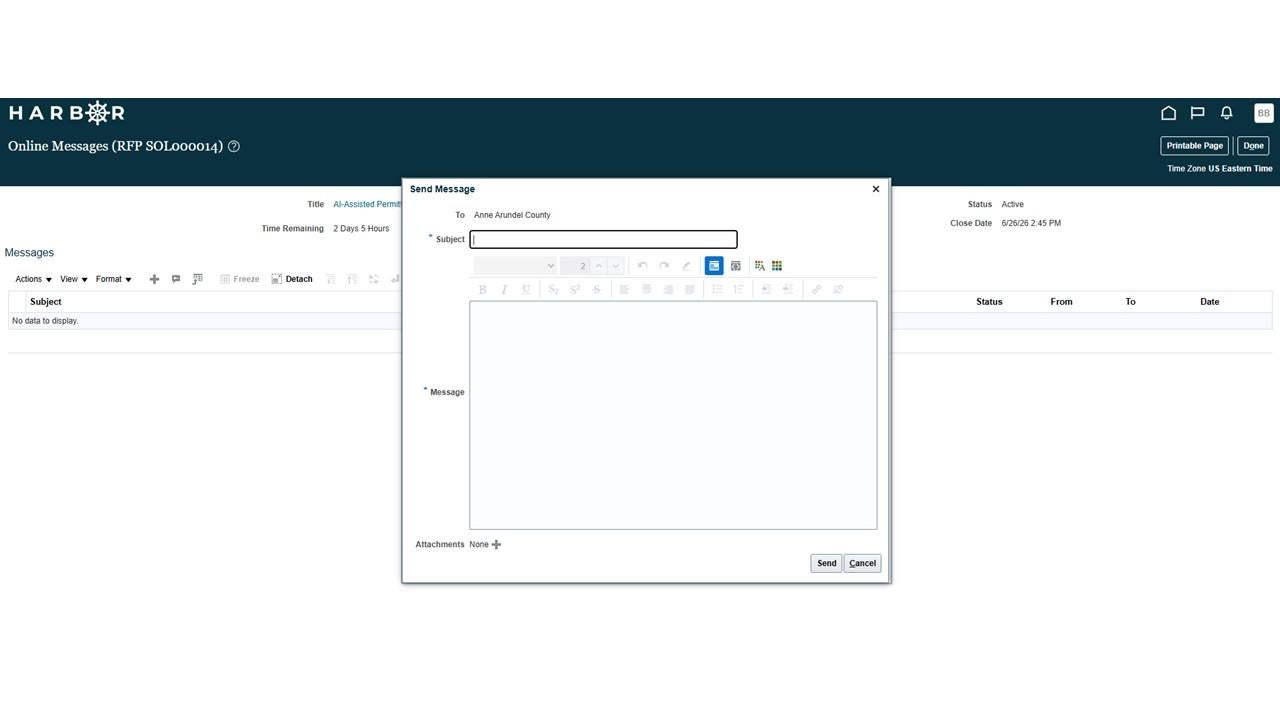Sort by the Date column header

1210,301
